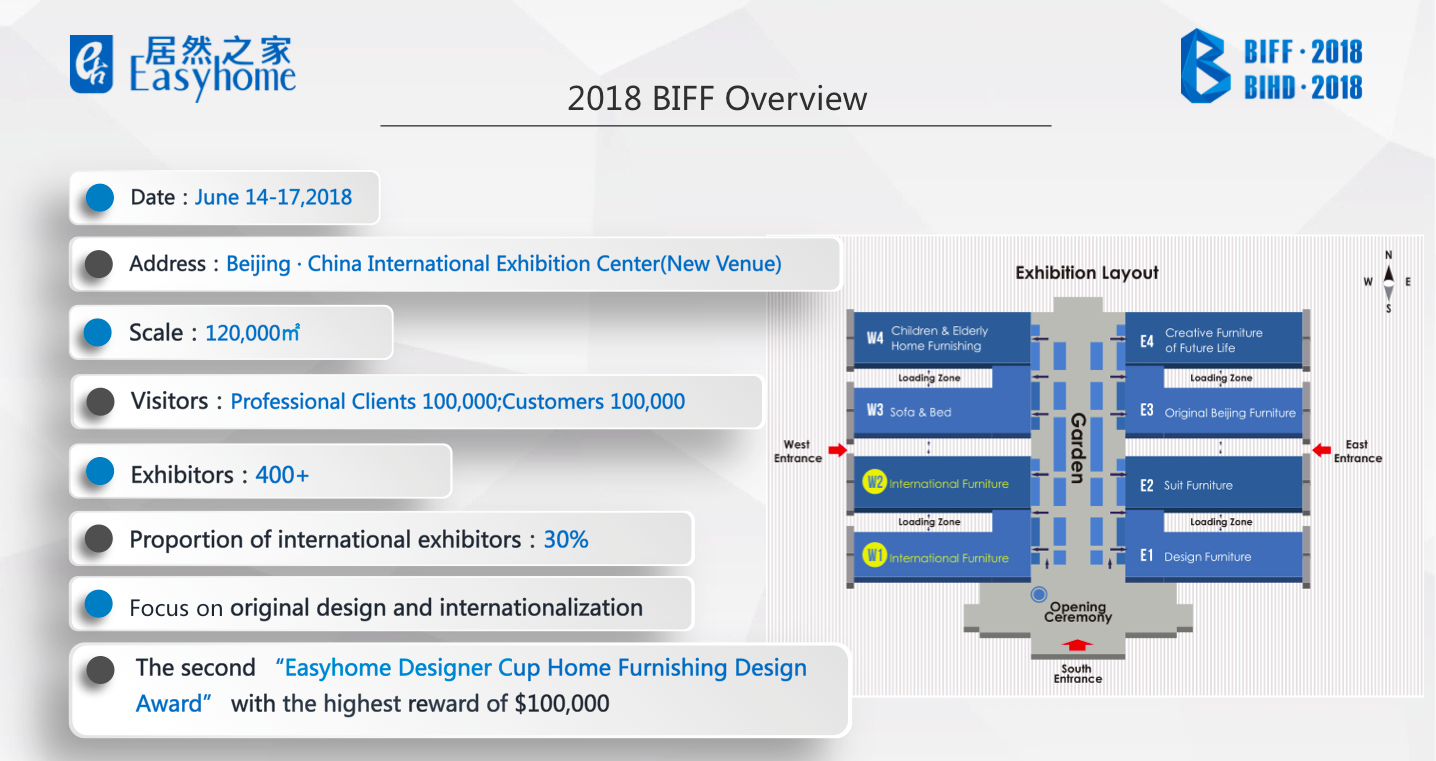This screenshot has height=761, width=1436.
Task: Click the blue bullet beside Date
Action: (100, 197)
